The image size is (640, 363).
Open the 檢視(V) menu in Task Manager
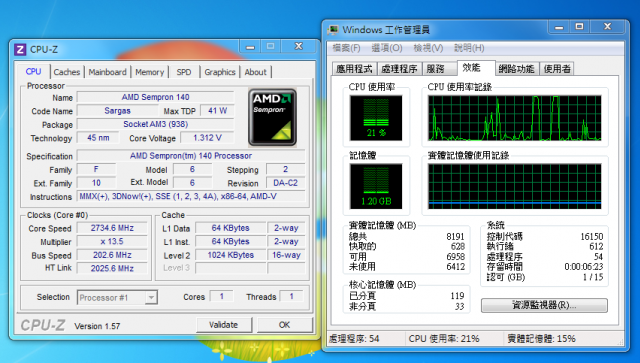428,48
